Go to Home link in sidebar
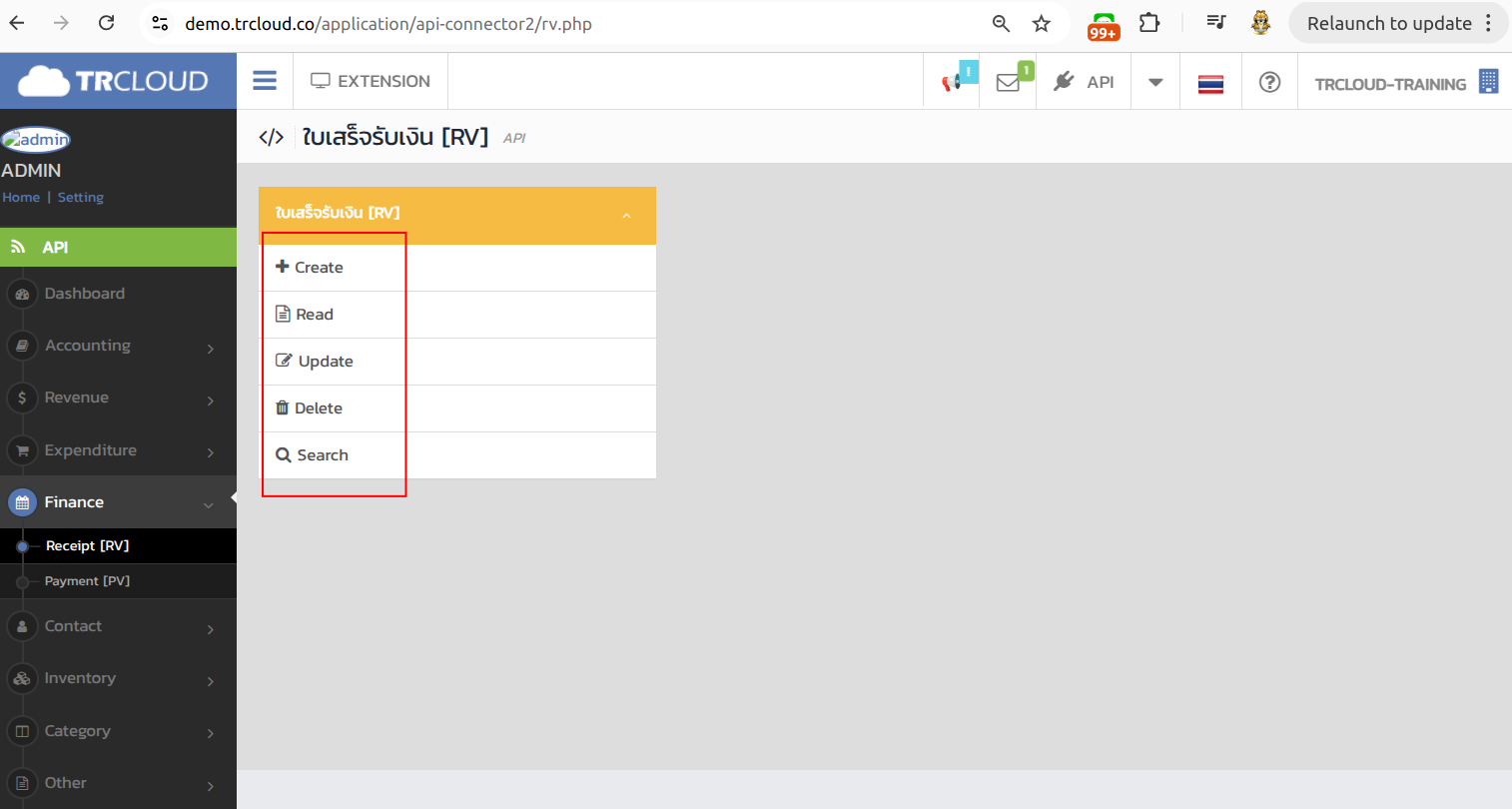Viewport: 1512px width, 809px height. [21, 197]
